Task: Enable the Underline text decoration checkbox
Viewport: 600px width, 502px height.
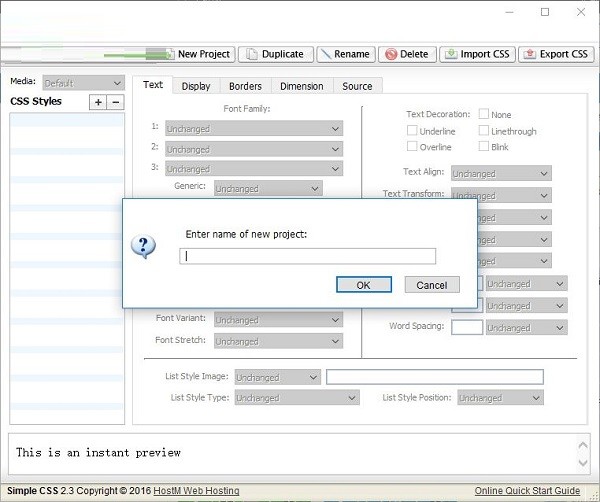Action: tap(412, 131)
